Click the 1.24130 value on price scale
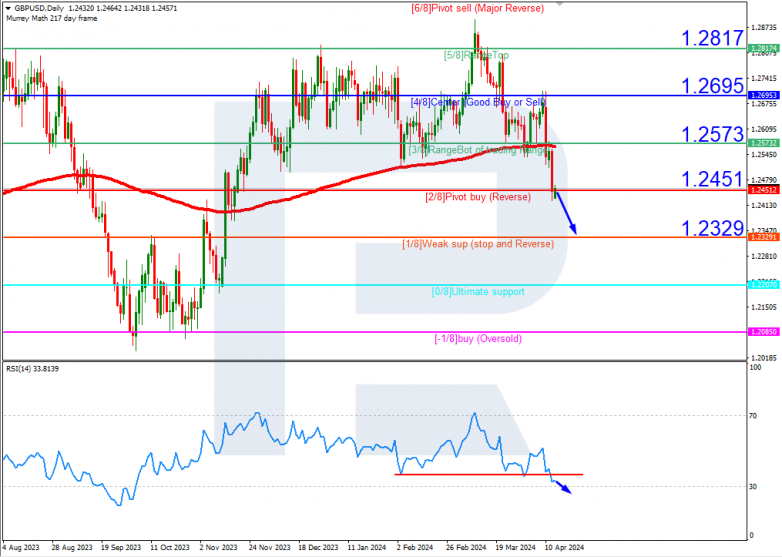Screen dimensions: 782x557 coord(764,205)
